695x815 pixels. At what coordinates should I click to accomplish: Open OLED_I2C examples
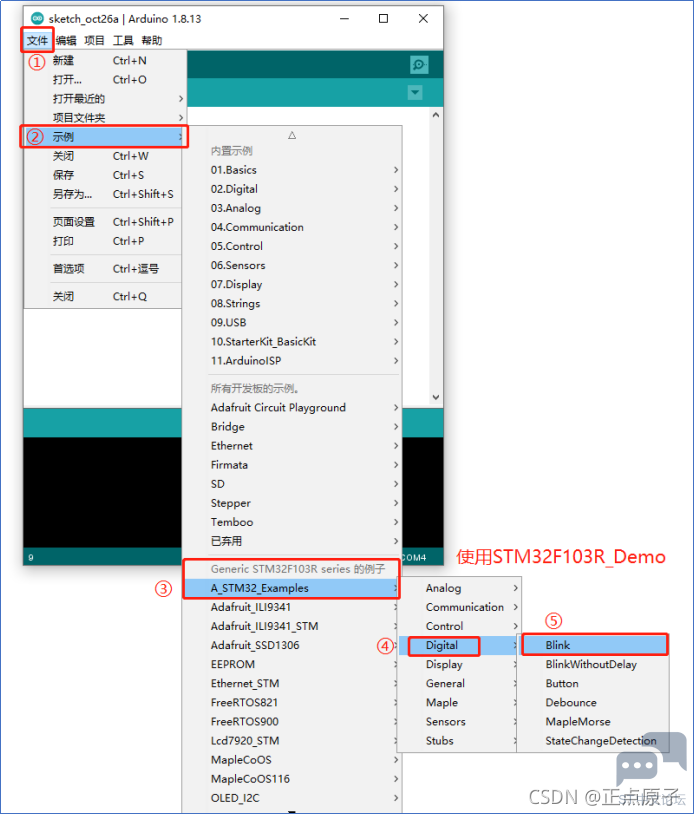(x=292, y=798)
